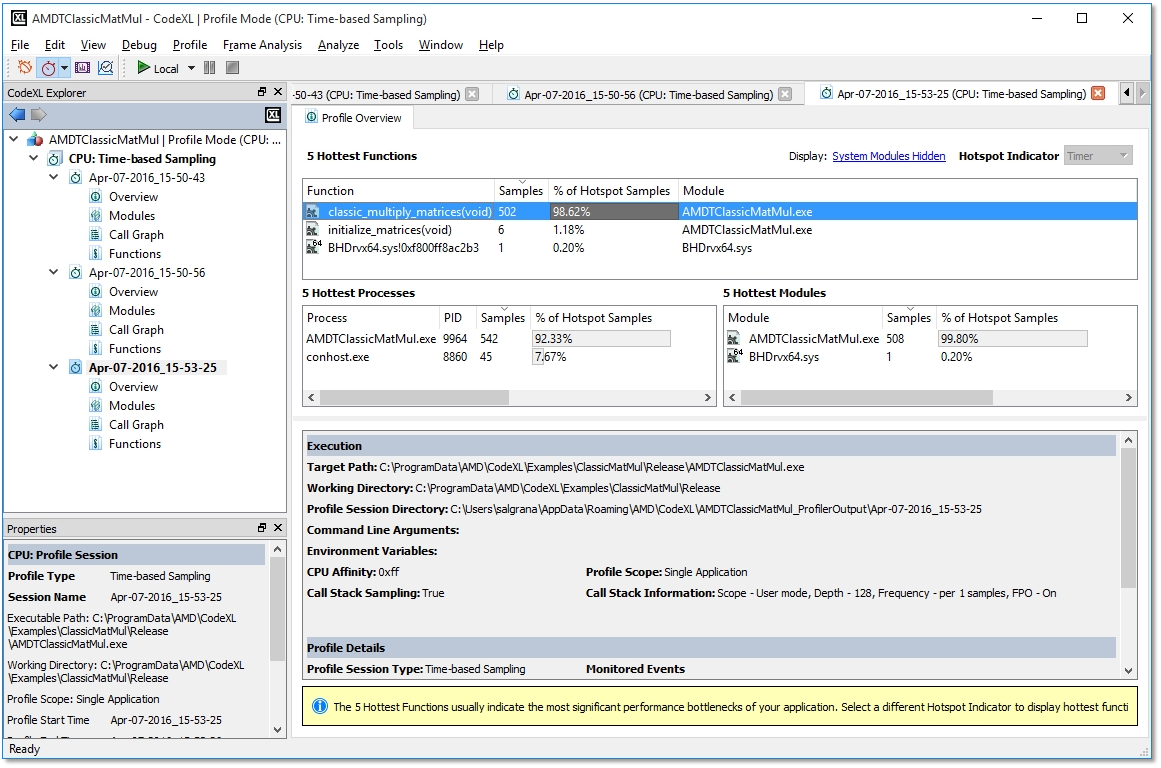The width and height of the screenshot is (1161, 768).
Task: Click the System Modules Hidden link
Action: 889,156
